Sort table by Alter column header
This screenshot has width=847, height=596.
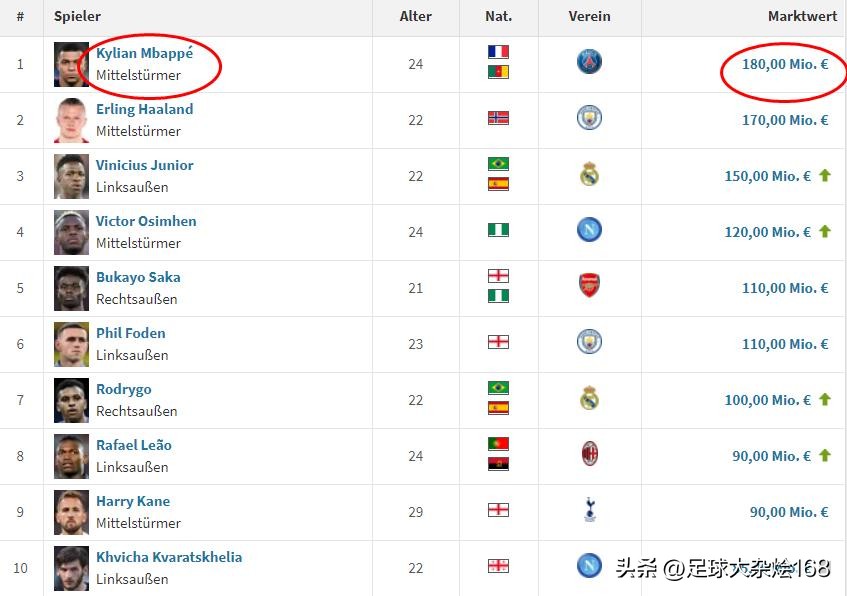point(415,17)
